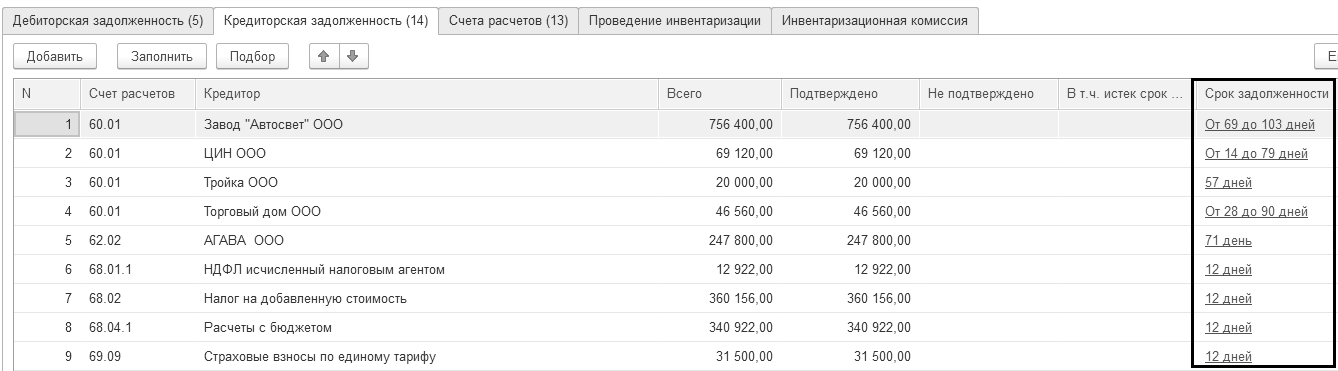Follow the "57 дней" link for Тройка ООО
Viewport: 1338px width, 371px height.
[x=1228, y=183]
